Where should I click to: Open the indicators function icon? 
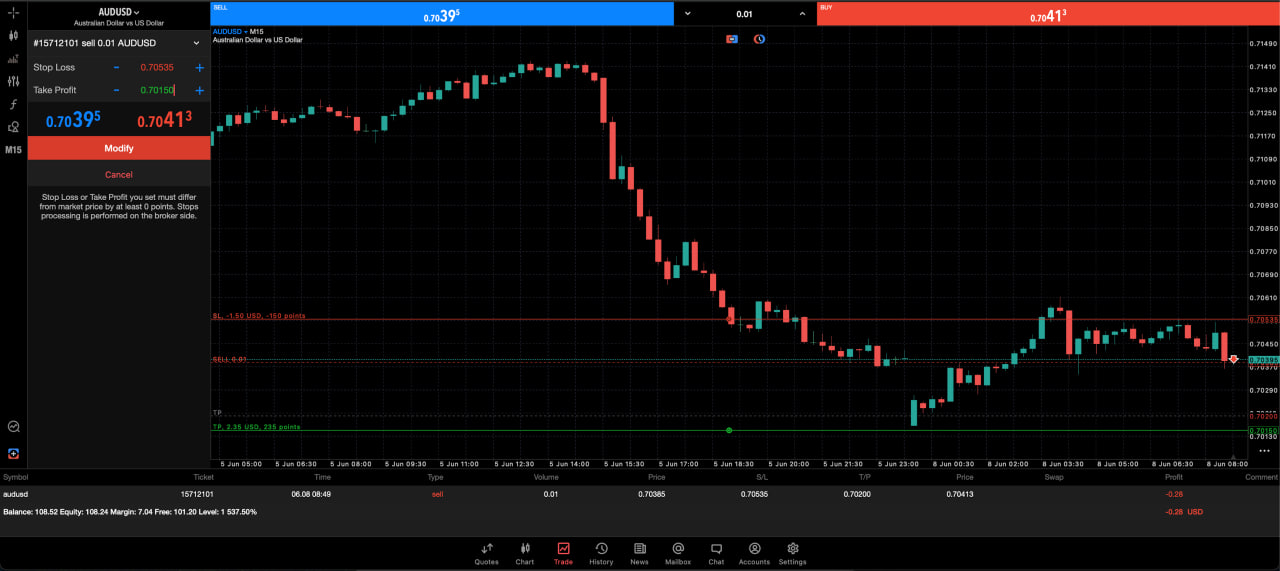[x=13, y=104]
